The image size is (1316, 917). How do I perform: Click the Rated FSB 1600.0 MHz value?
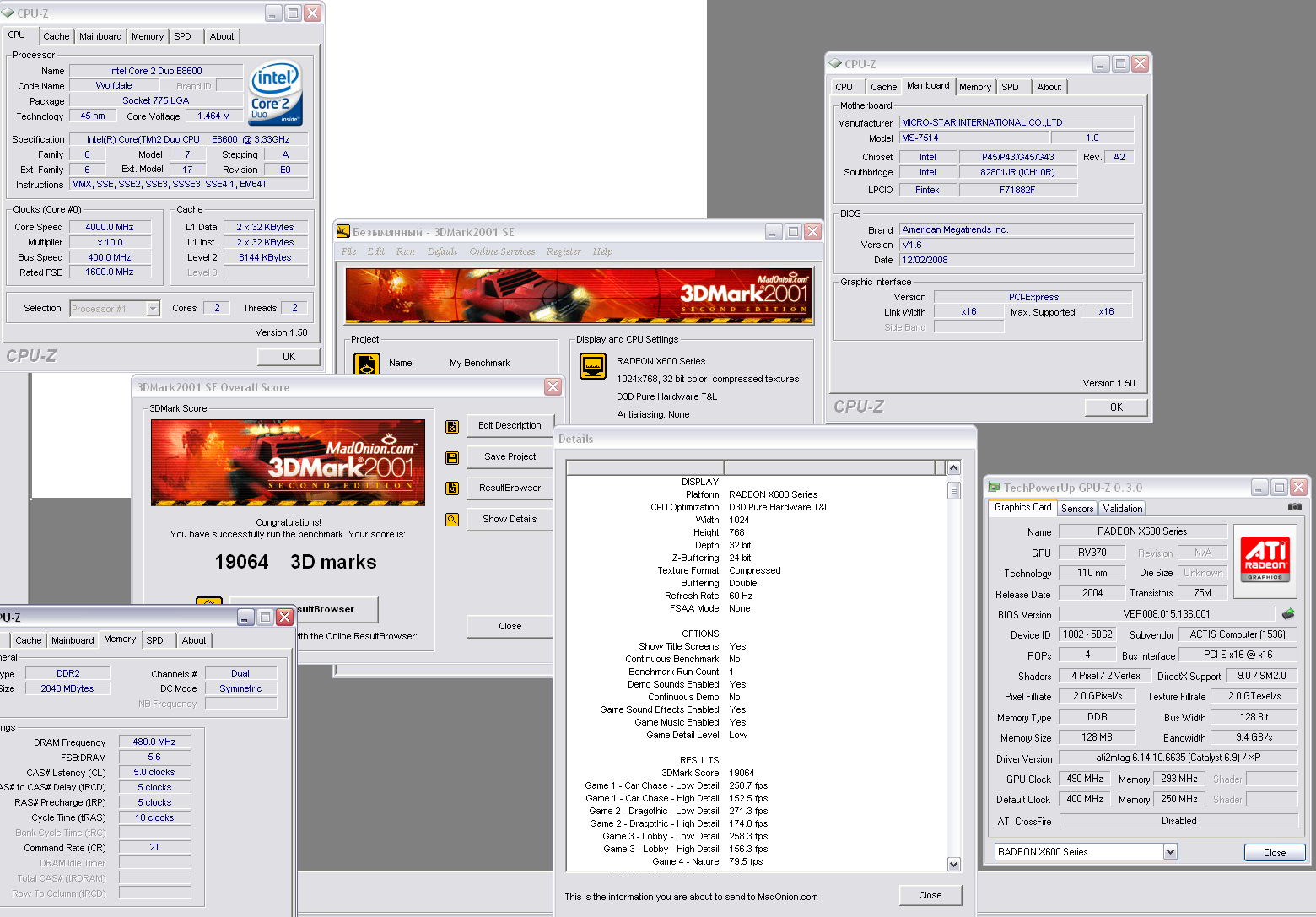(110, 272)
